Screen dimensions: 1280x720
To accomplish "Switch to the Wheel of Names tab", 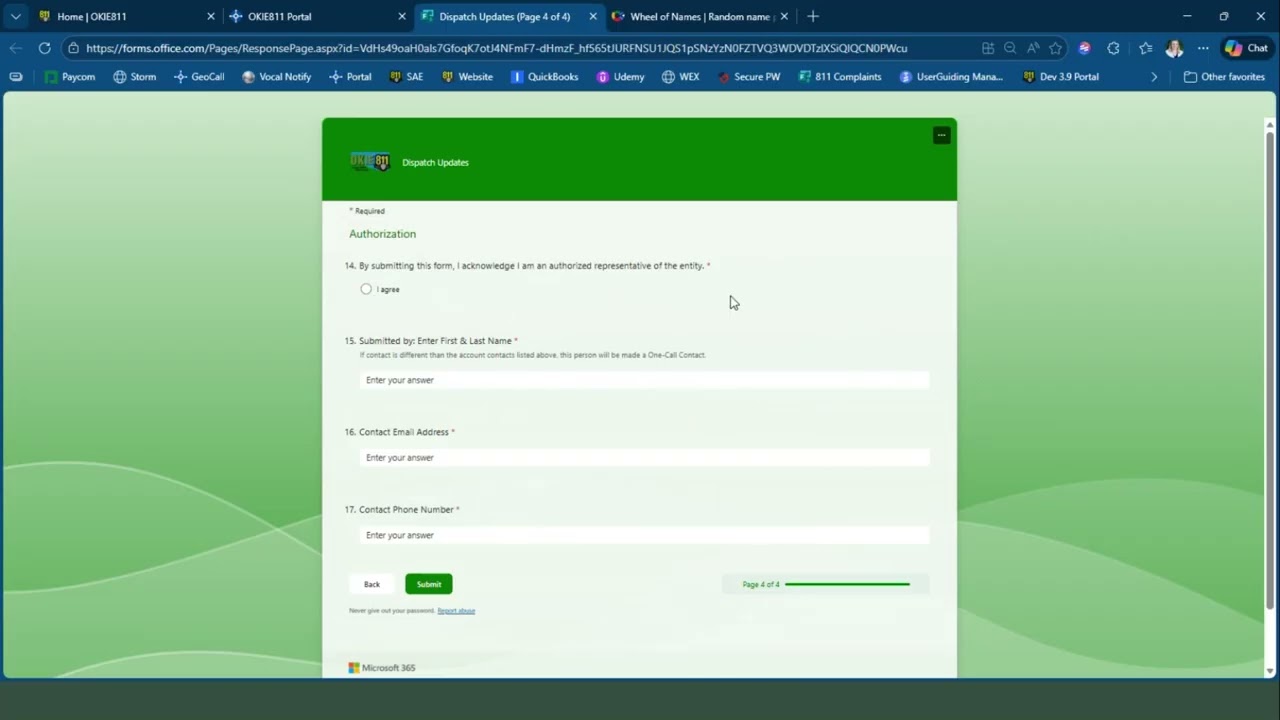I will (700, 17).
